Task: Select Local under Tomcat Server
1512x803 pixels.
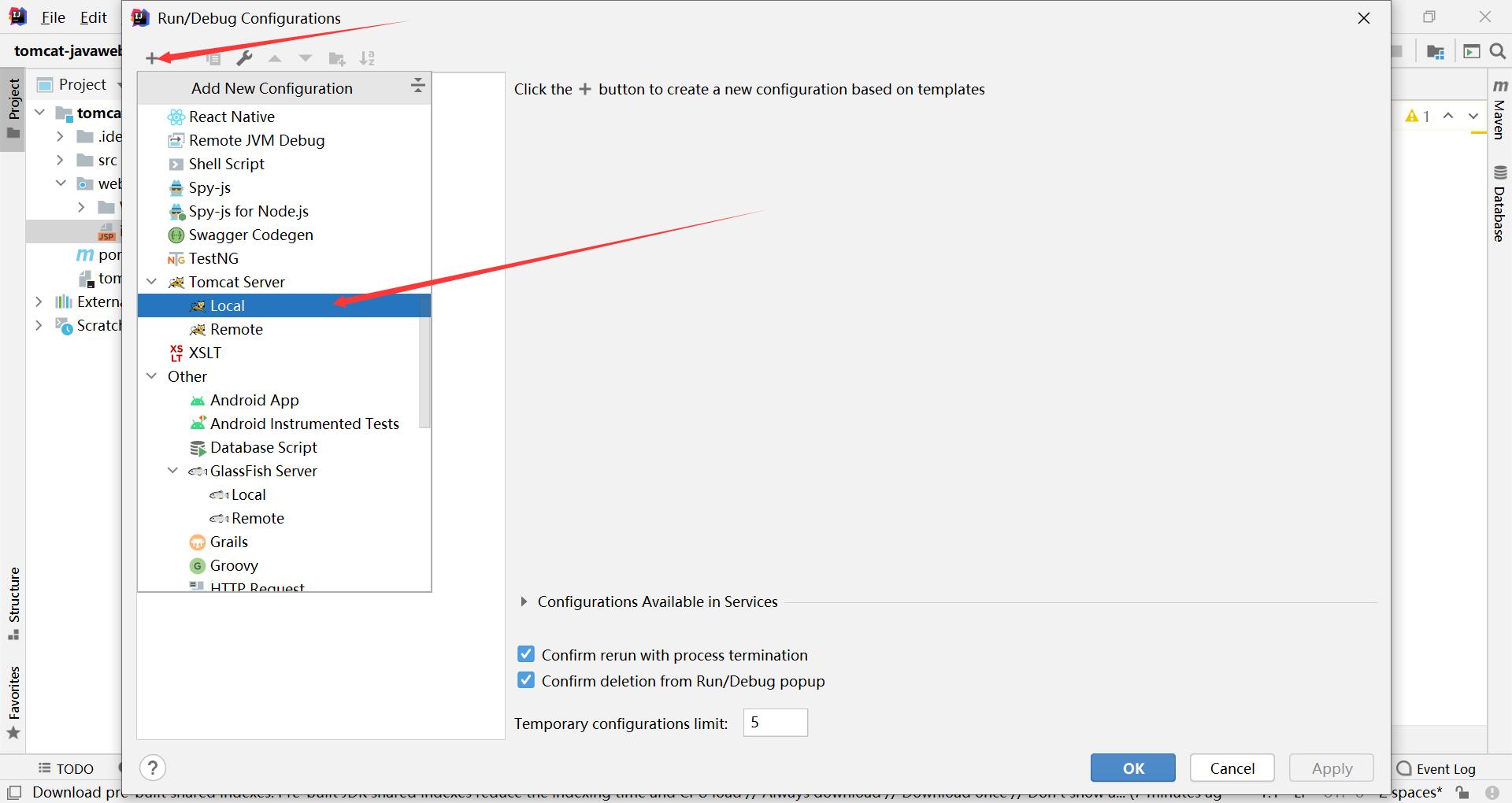Action: [x=284, y=305]
